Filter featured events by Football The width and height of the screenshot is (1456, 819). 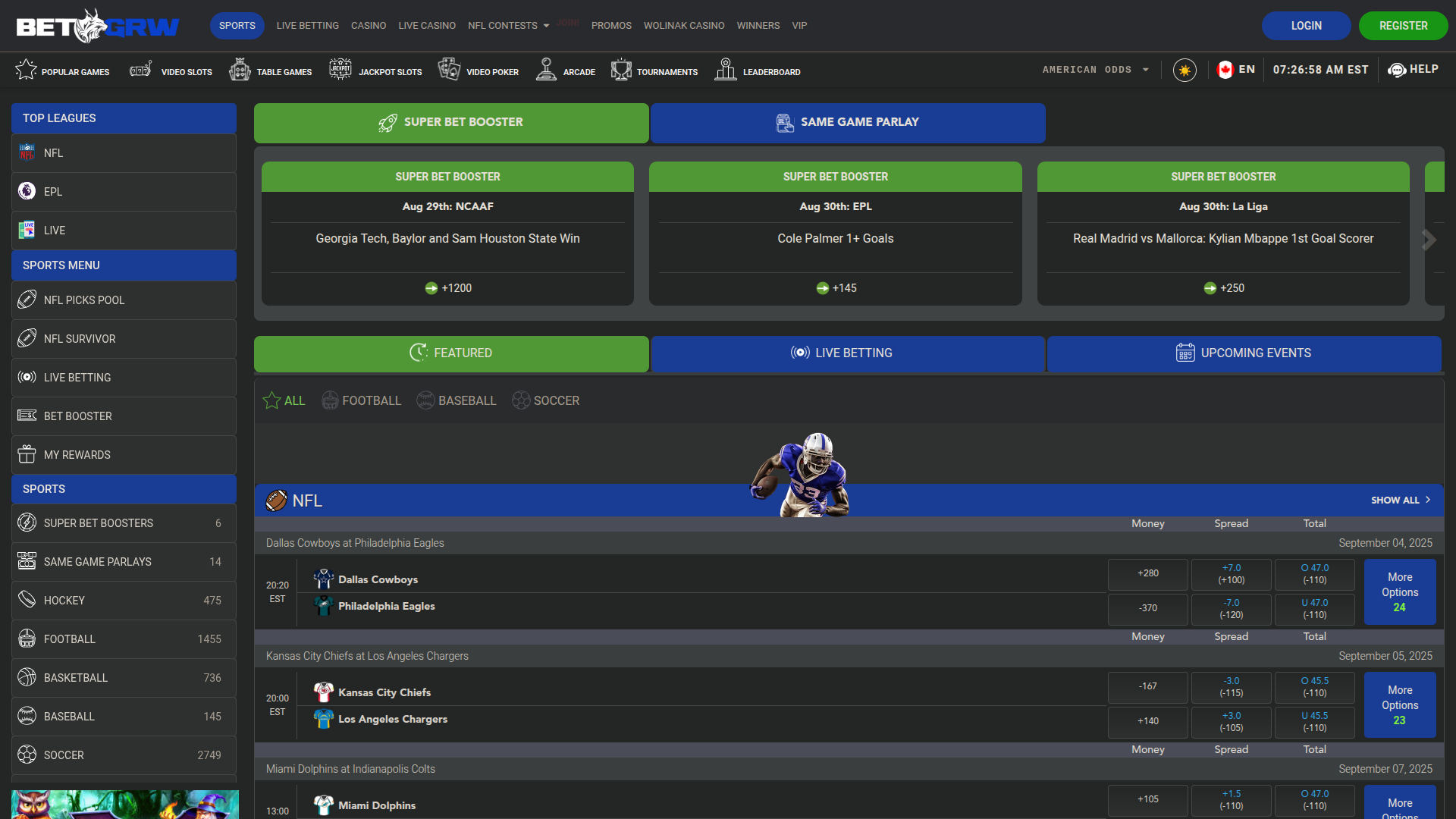click(x=362, y=400)
